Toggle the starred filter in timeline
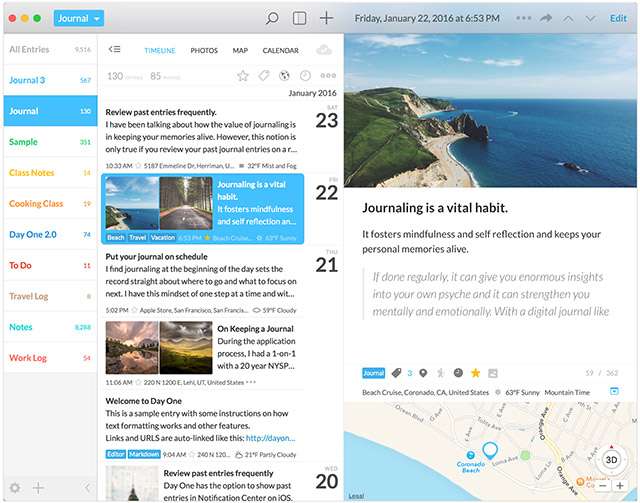 [243, 76]
